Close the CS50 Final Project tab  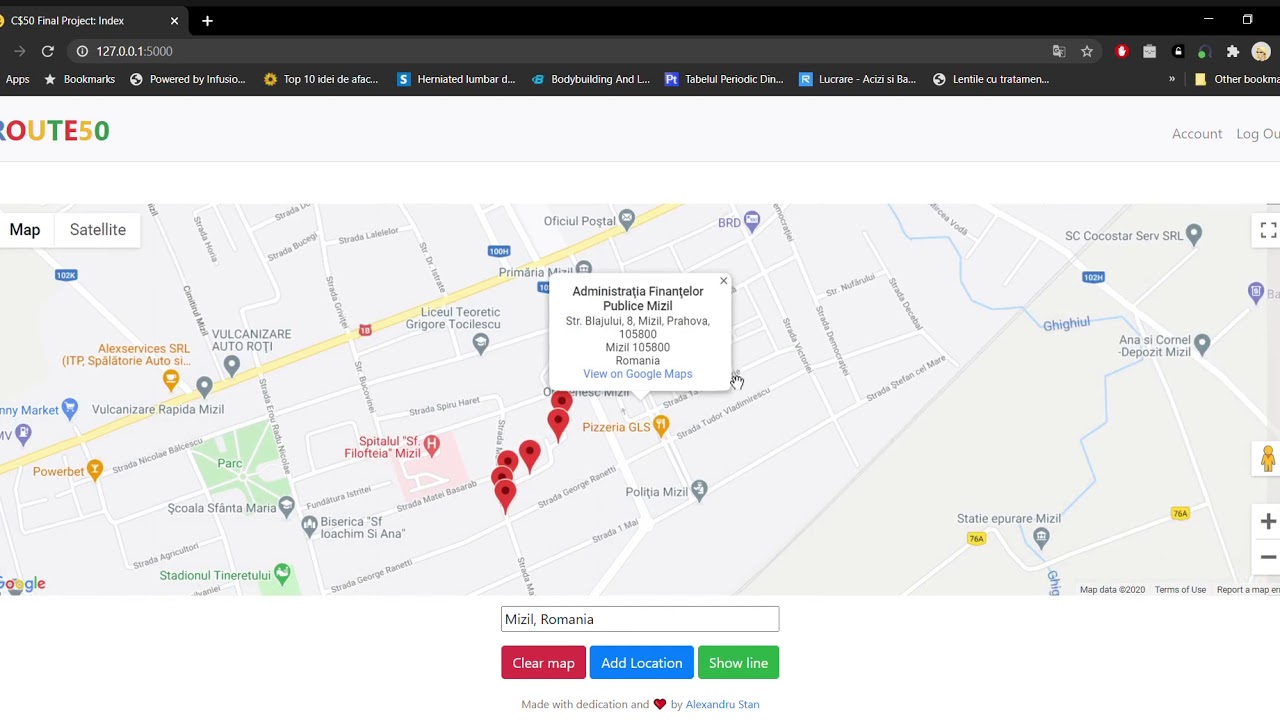174,20
